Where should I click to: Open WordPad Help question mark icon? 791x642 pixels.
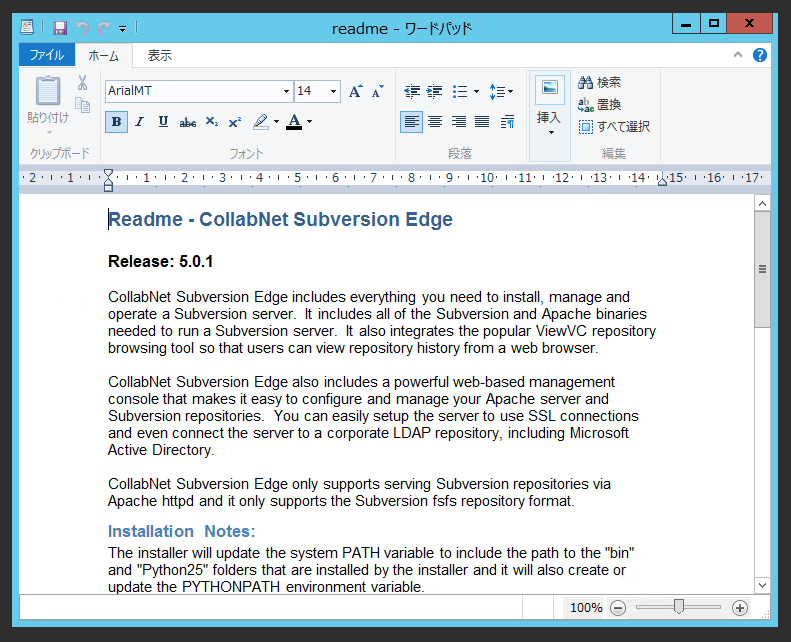[x=760, y=55]
